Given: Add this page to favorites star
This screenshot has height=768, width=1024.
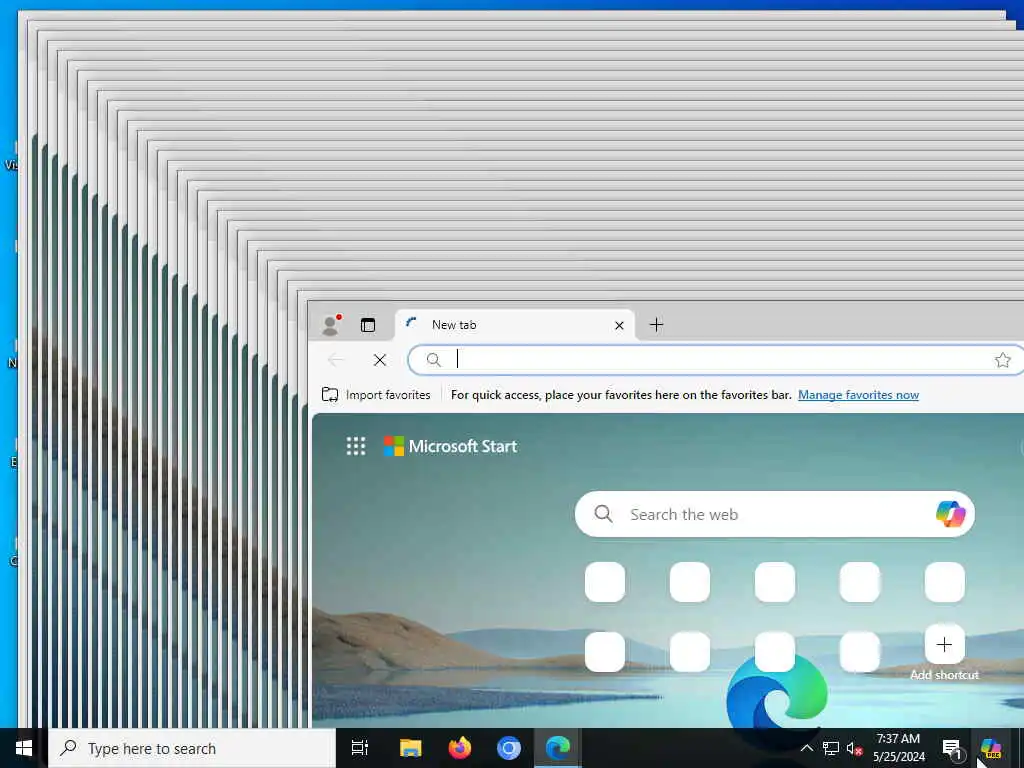Looking at the screenshot, I should tap(1002, 360).
